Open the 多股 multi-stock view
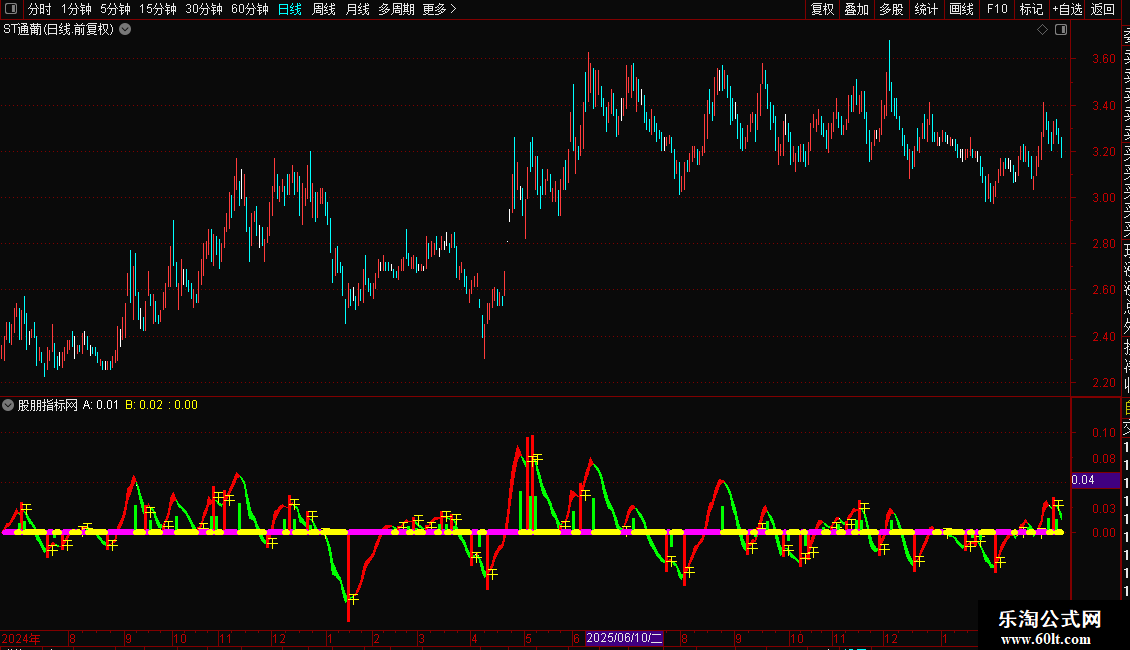Viewport: 1130px width, 650px height. 891,9
